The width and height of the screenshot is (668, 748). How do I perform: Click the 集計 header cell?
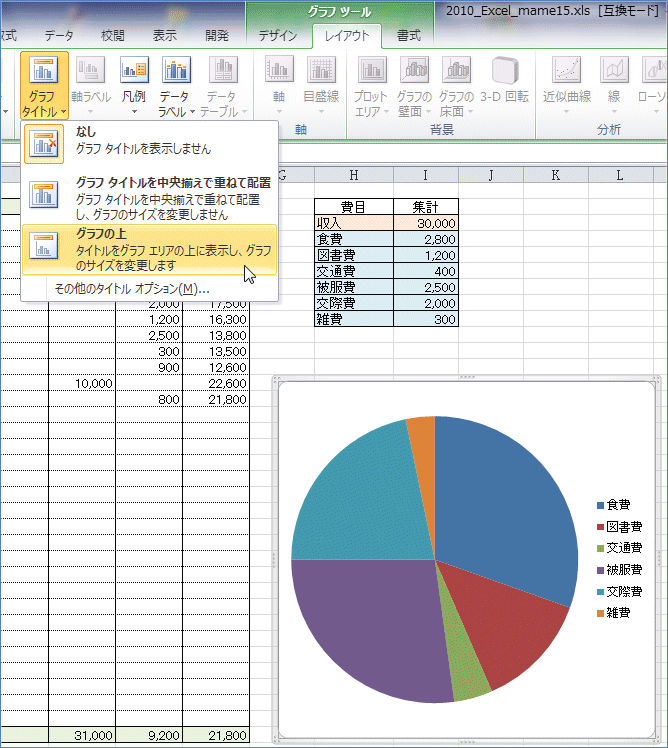coord(426,207)
